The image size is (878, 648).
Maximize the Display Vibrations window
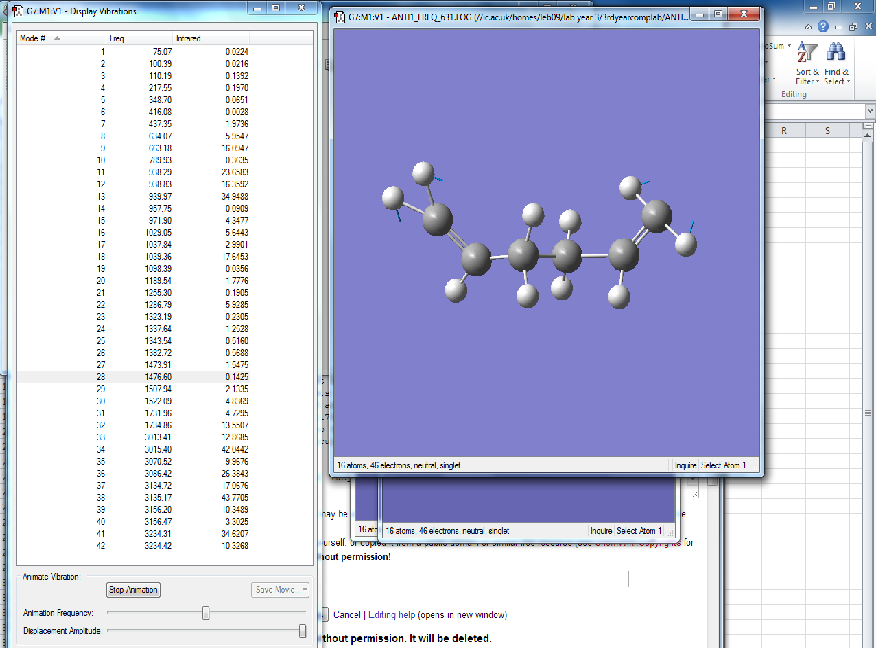point(276,10)
